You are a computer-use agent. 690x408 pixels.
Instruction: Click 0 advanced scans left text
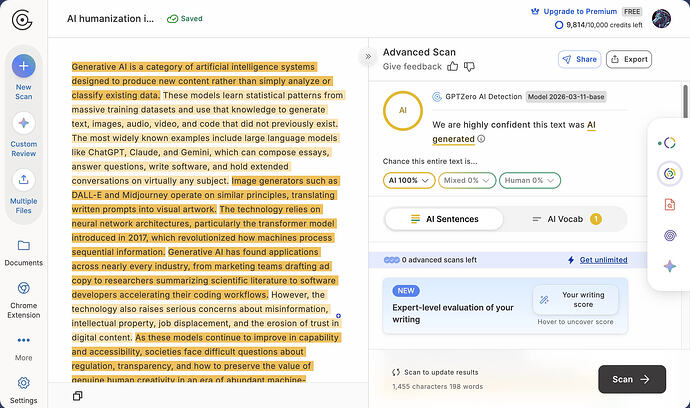click(439, 260)
